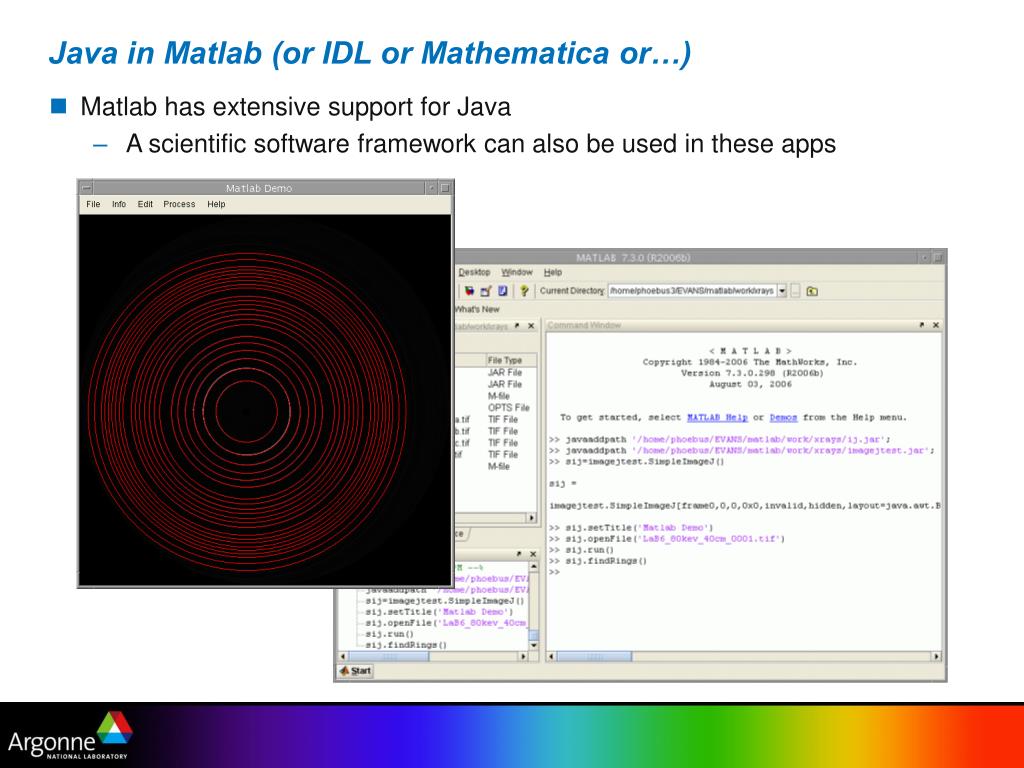The height and width of the screenshot is (768, 1024).
Task: Click the MATLAB Start button
Action: tap(355, 671)
